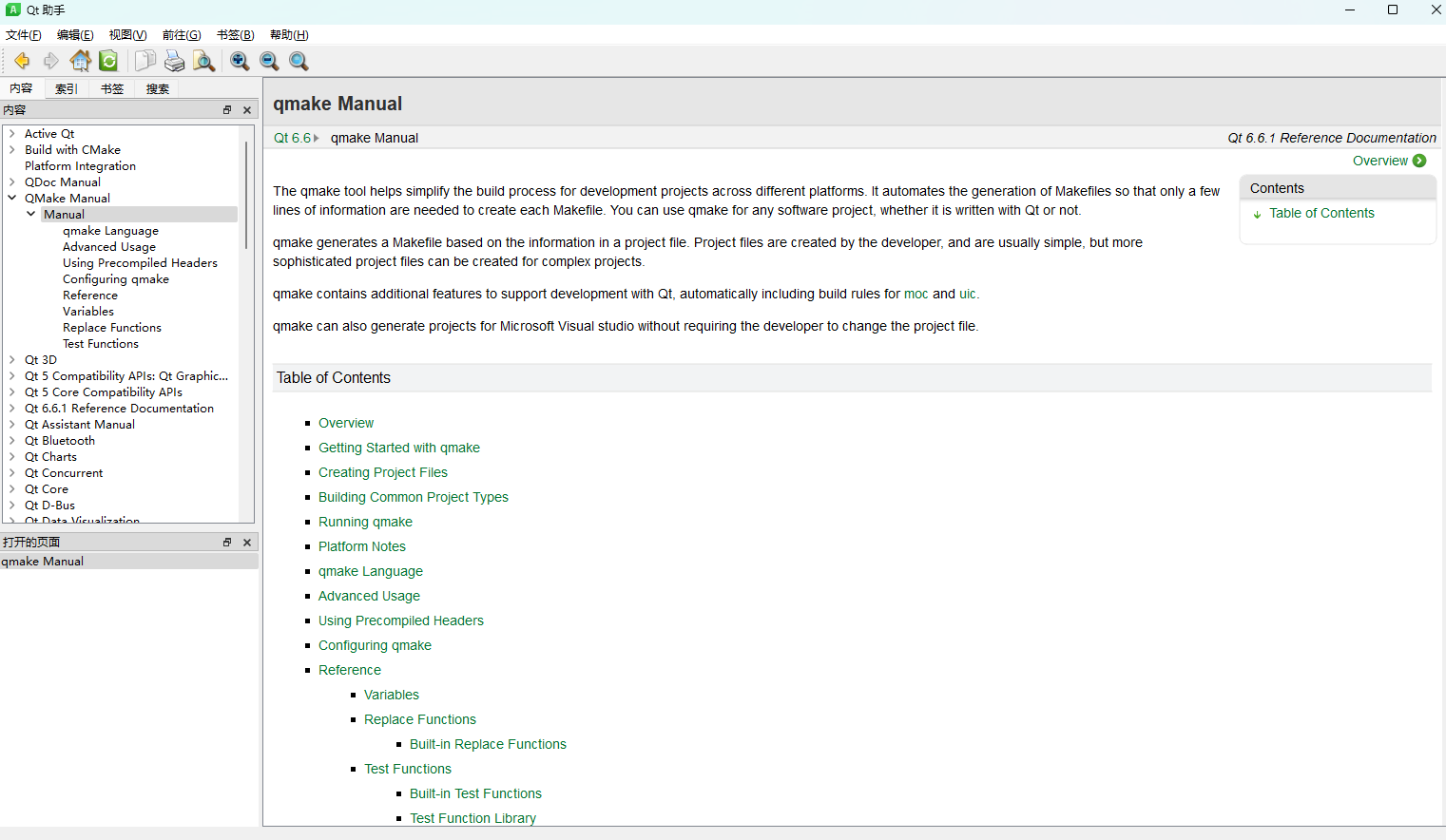Screen dimensions: 1446x840
Task: Open the uic link in the text
Action: click(967, 294)
